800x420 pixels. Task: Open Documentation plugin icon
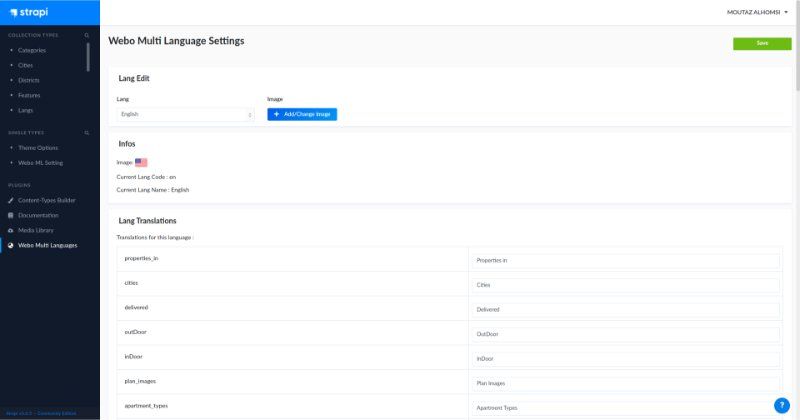click(11, 215)
